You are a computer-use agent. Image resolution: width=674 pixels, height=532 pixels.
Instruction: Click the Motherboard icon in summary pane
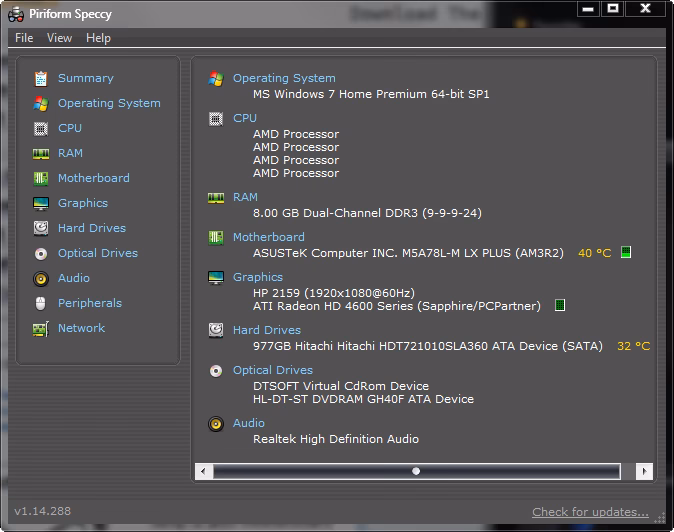point(216,237)
